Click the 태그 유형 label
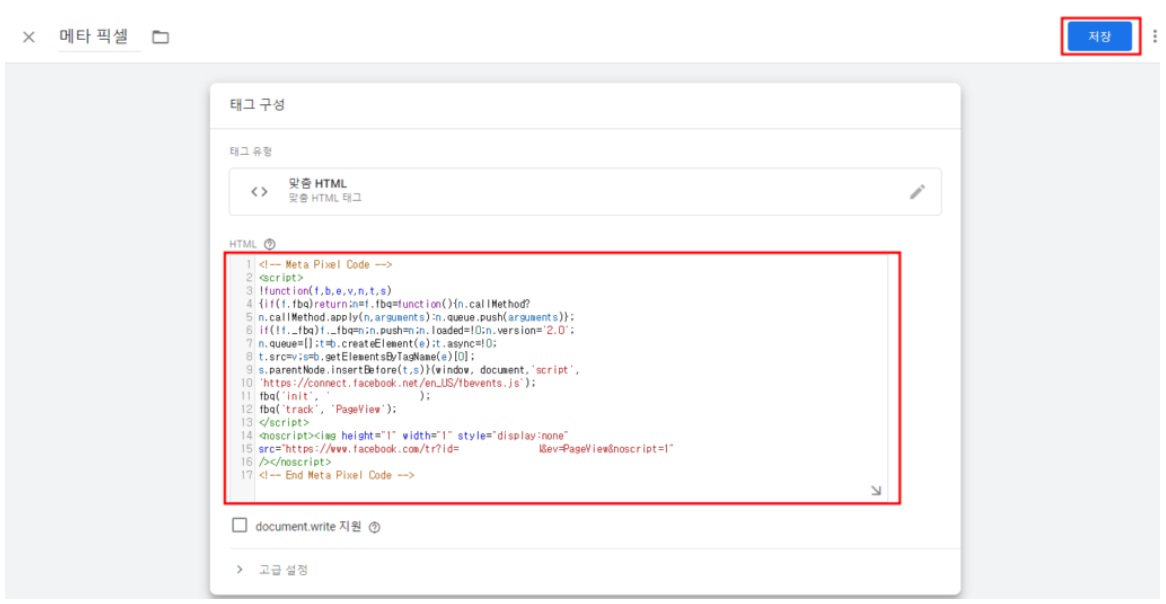Viewport: 1166px width, 604px height. 251,152
